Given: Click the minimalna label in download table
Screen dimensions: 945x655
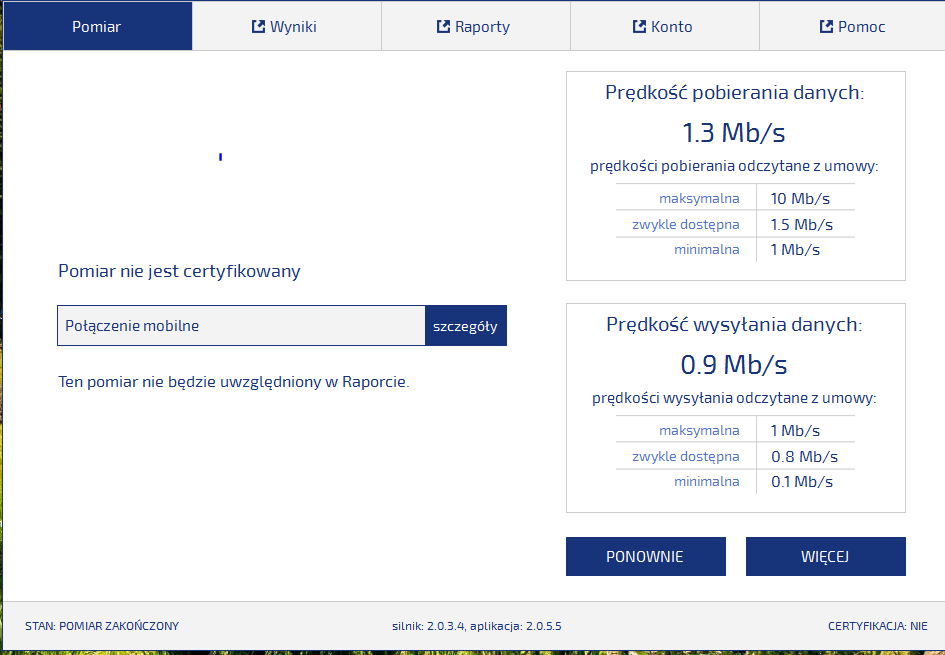Looking at the screenshot, I should pyautogui.click(x=706, y=249).
